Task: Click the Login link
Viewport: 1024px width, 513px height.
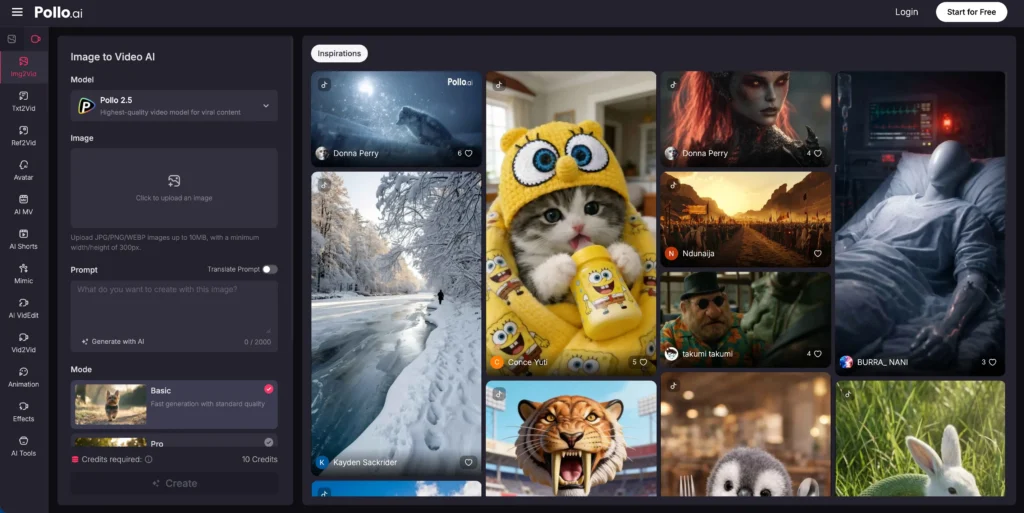Action: [906, 12]
